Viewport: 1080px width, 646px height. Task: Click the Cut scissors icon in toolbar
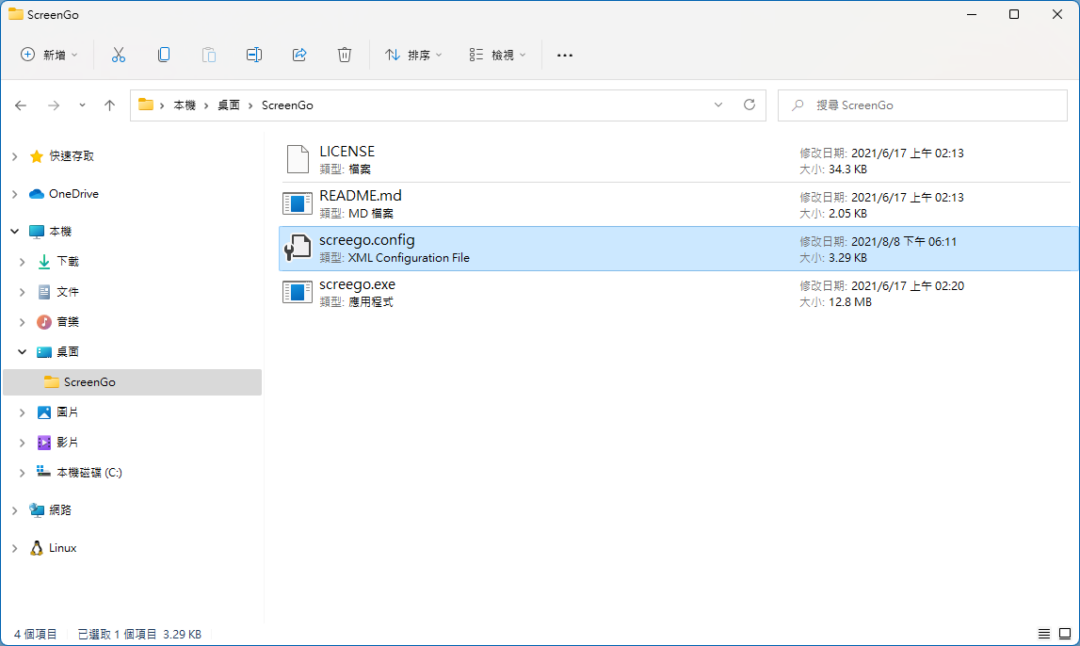[x=118, y=55]
